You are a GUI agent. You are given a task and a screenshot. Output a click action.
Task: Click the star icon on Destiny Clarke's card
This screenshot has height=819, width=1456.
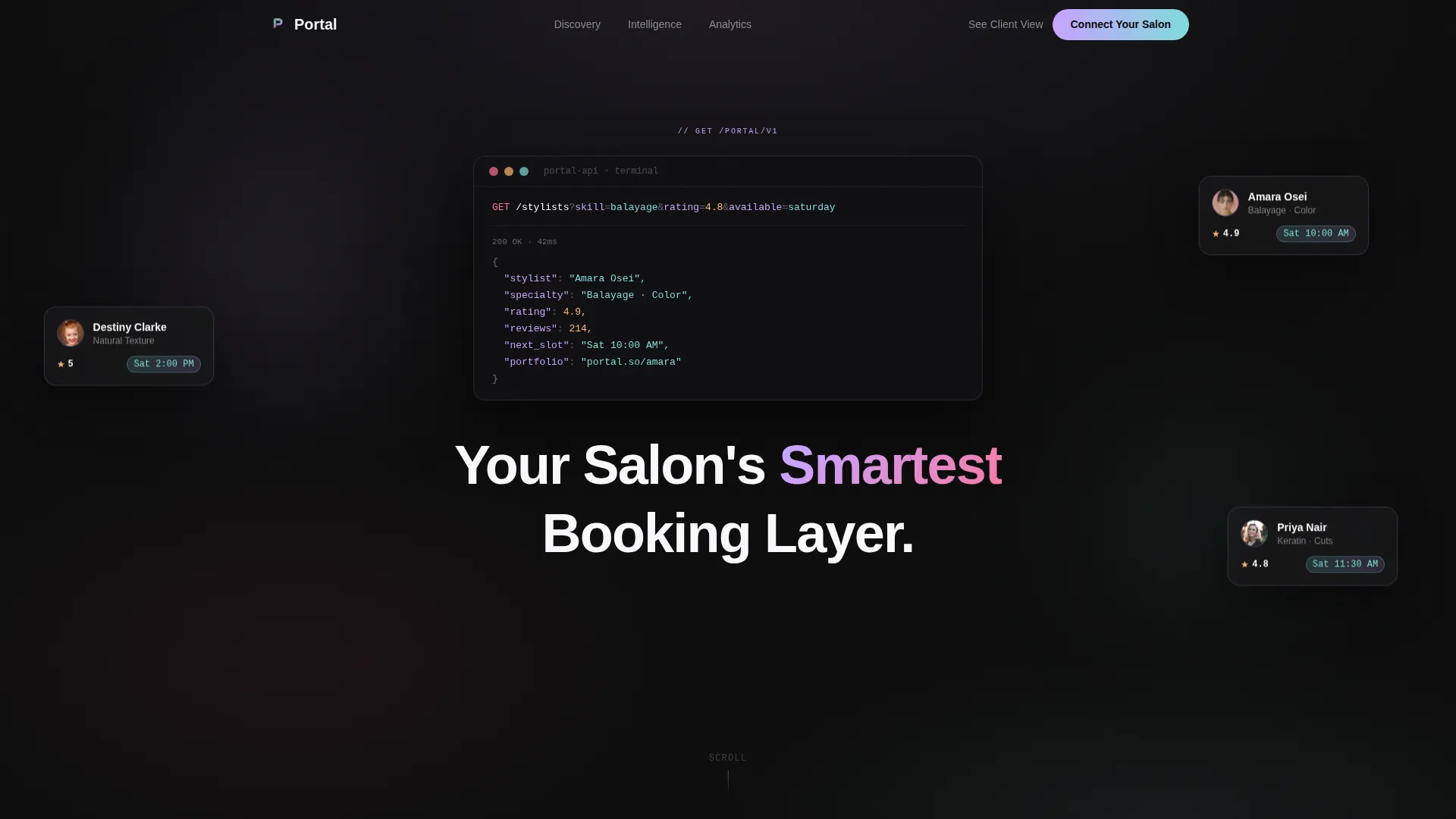tap(61, 364)
